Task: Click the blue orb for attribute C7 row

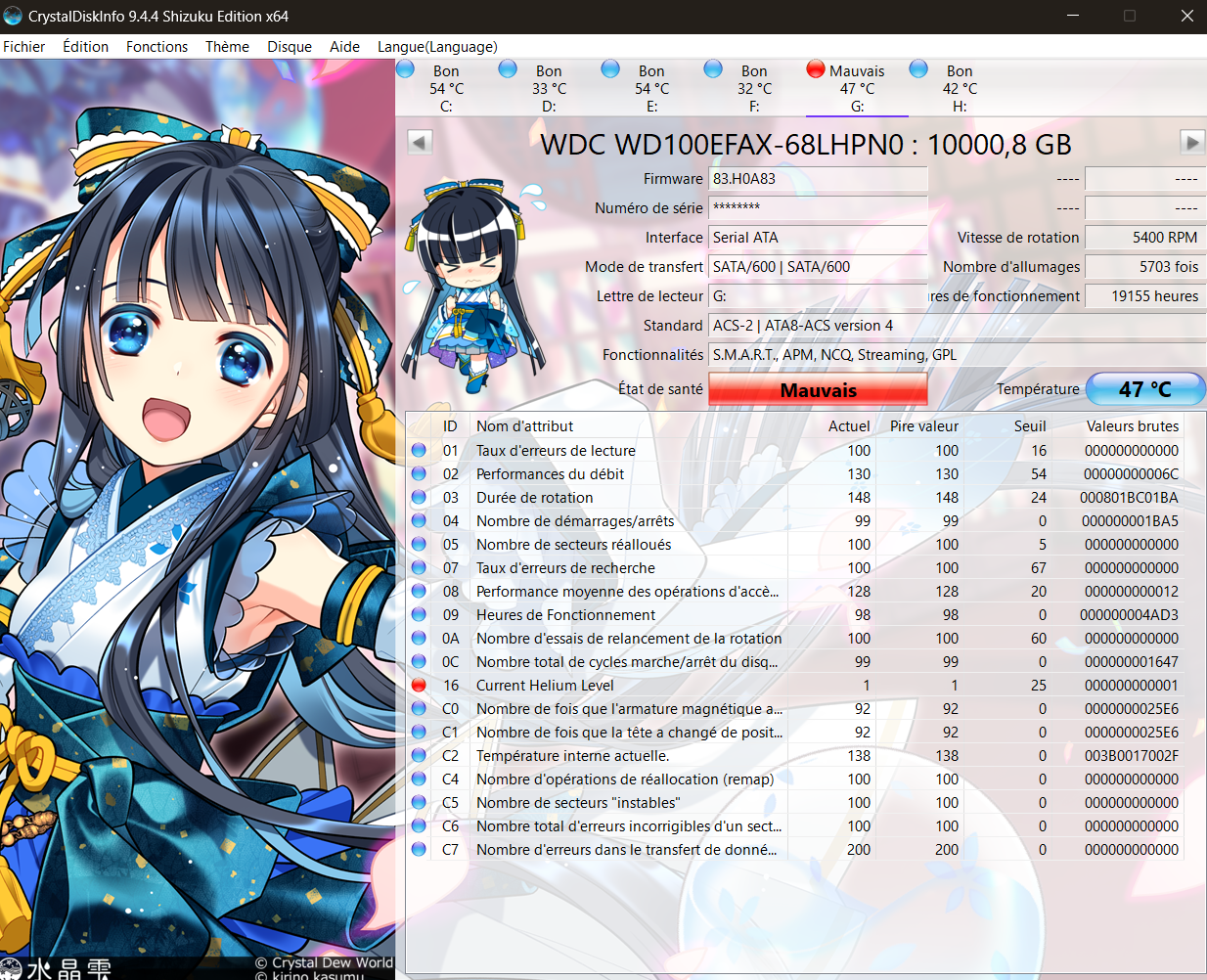Action: point(419,850)
